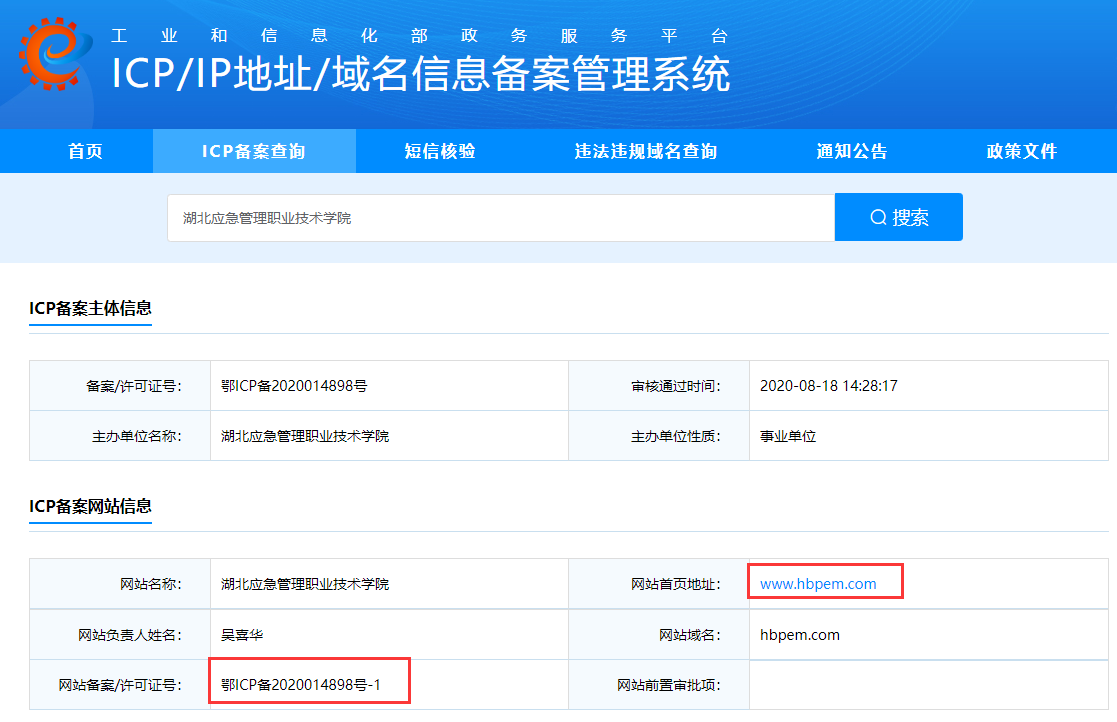Click the 搜索 button

point(898,217)
